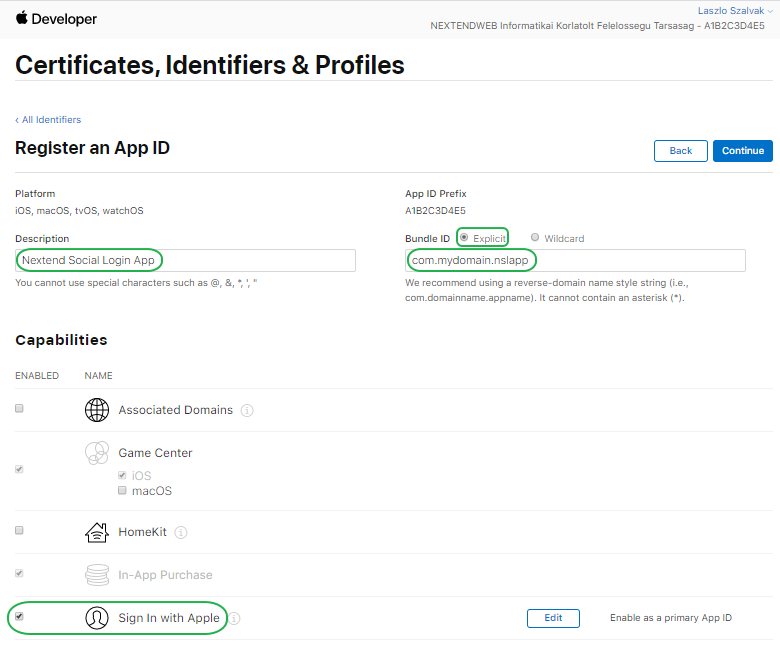Click the Sign In with Apple person icon
780x650 pixels.
(x=97, y=618)
